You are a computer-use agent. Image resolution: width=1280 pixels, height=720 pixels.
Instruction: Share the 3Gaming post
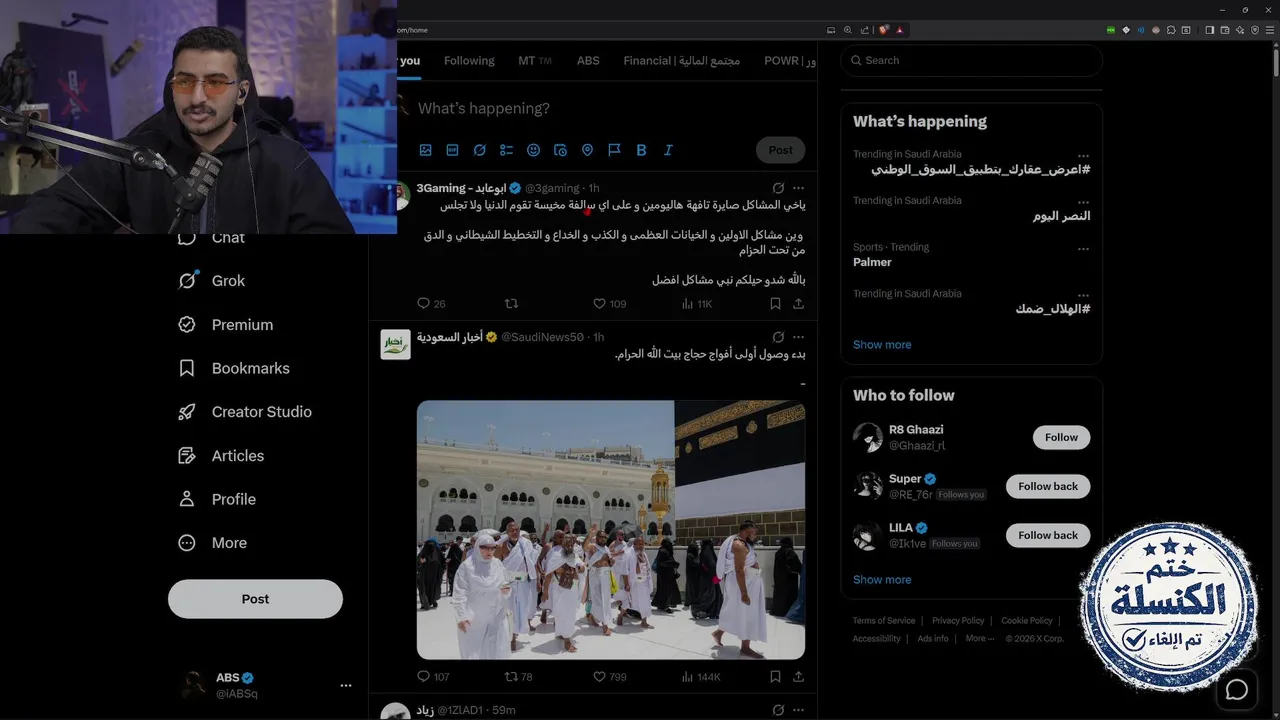tap(798, 303)
